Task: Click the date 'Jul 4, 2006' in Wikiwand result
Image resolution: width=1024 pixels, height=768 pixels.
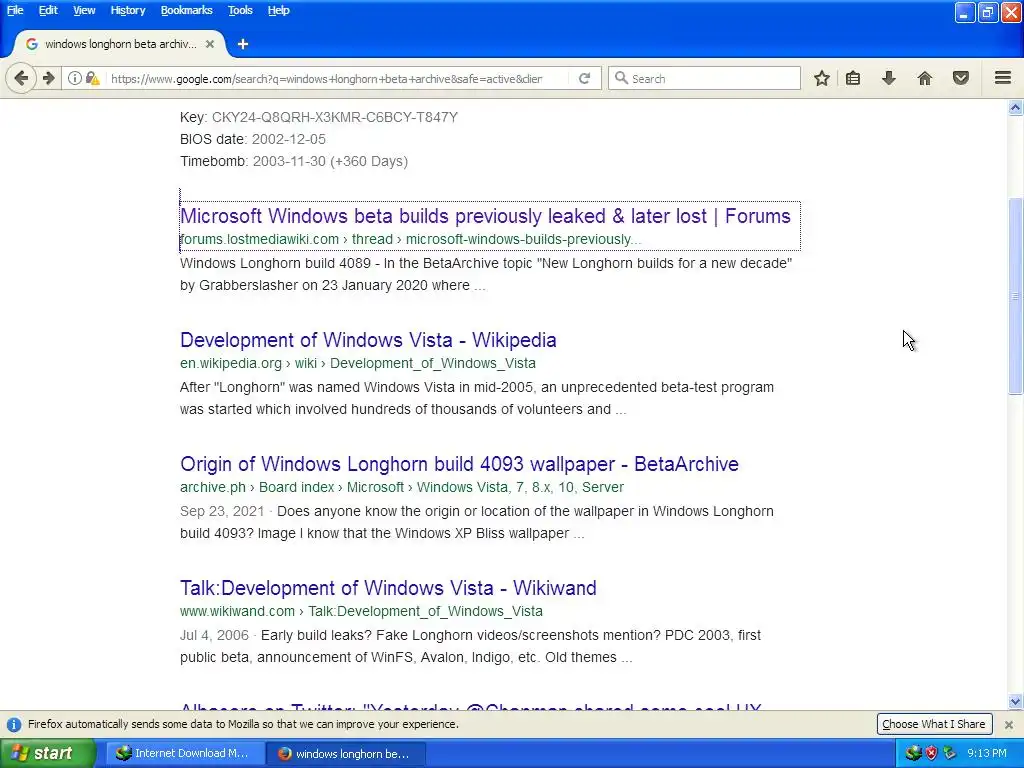Action: [214, 635]
